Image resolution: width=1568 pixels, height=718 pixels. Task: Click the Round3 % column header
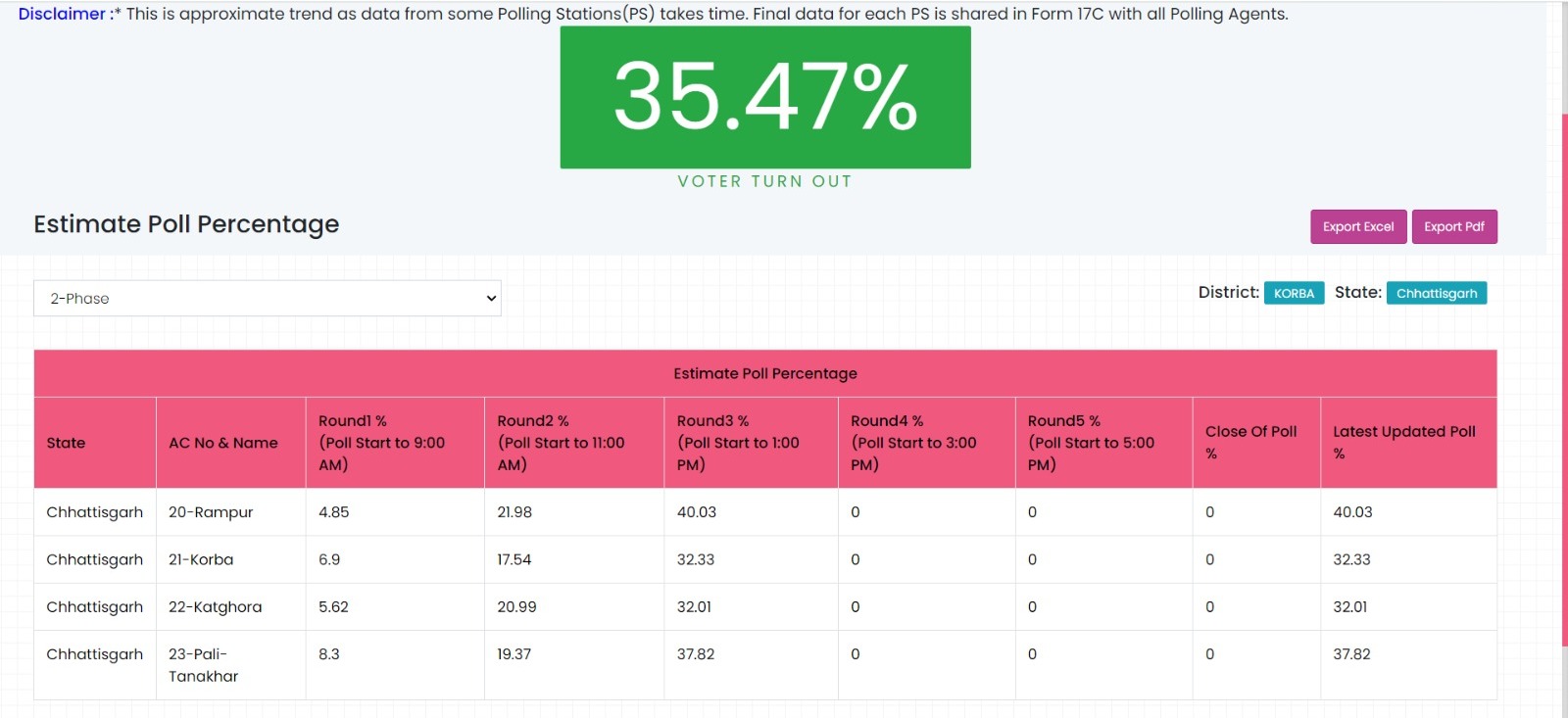(738, 443)
